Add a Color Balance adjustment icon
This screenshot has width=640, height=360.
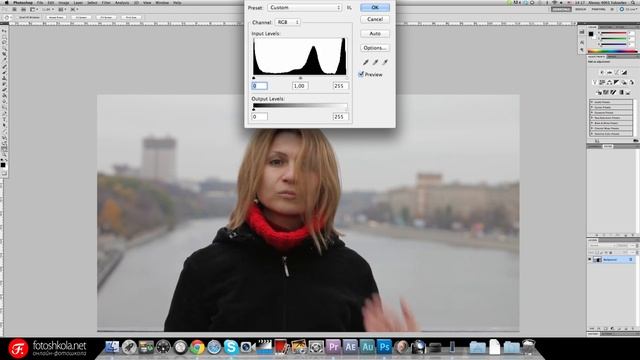tap(609, 82)
